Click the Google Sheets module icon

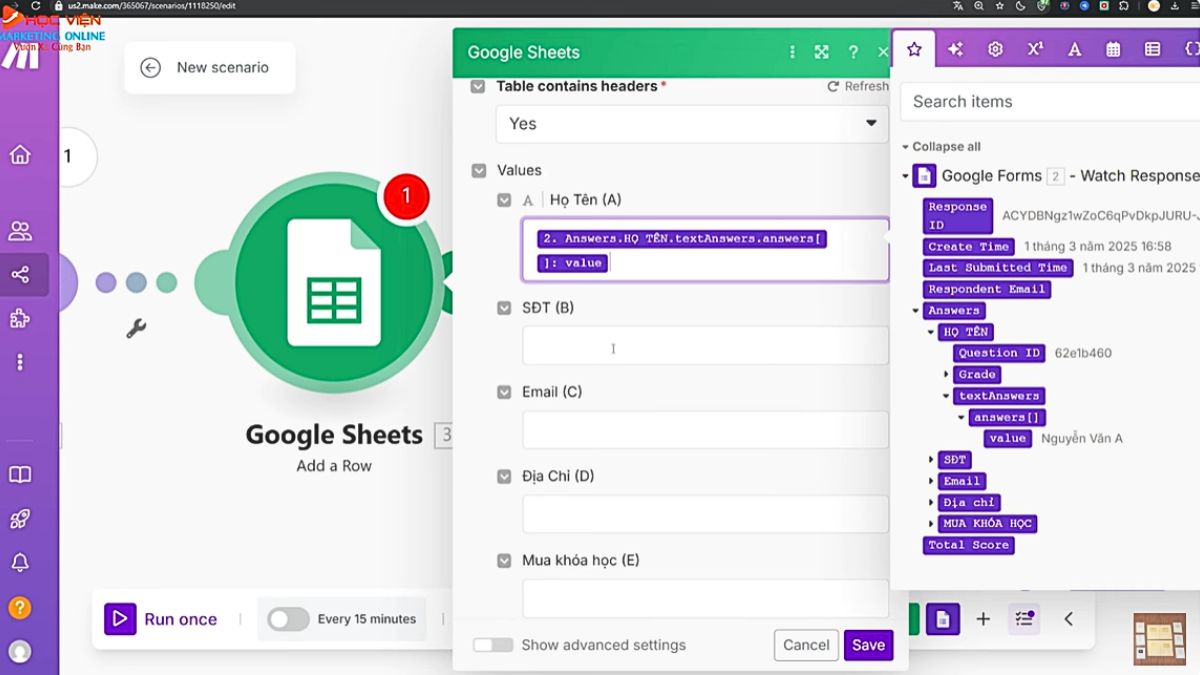[334, 283]
